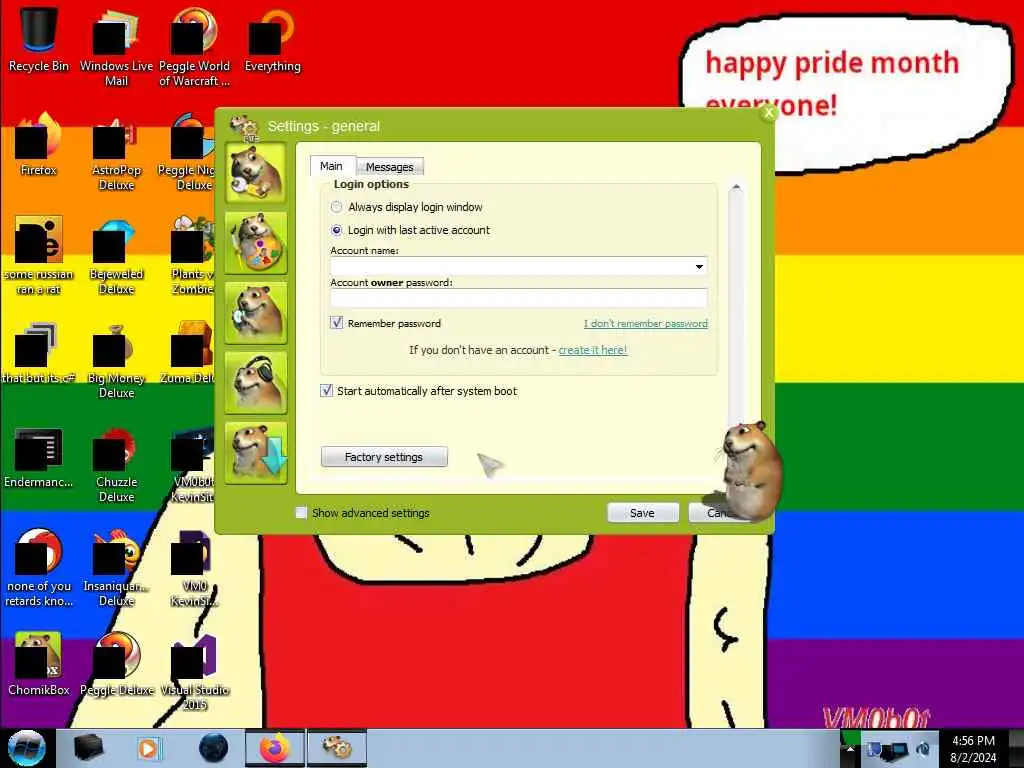Select Visual Studio 2015 desktop icon

(194, 673)
